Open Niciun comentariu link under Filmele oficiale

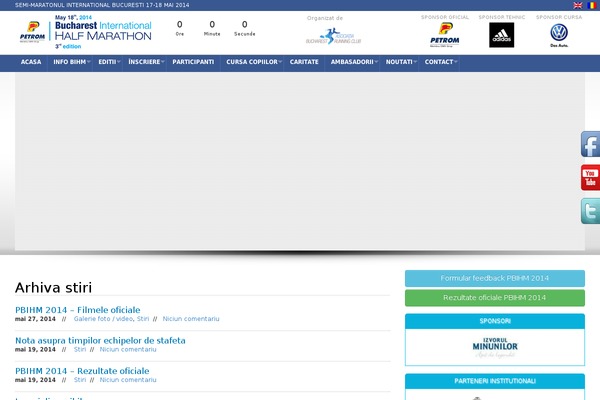(191, 319)
